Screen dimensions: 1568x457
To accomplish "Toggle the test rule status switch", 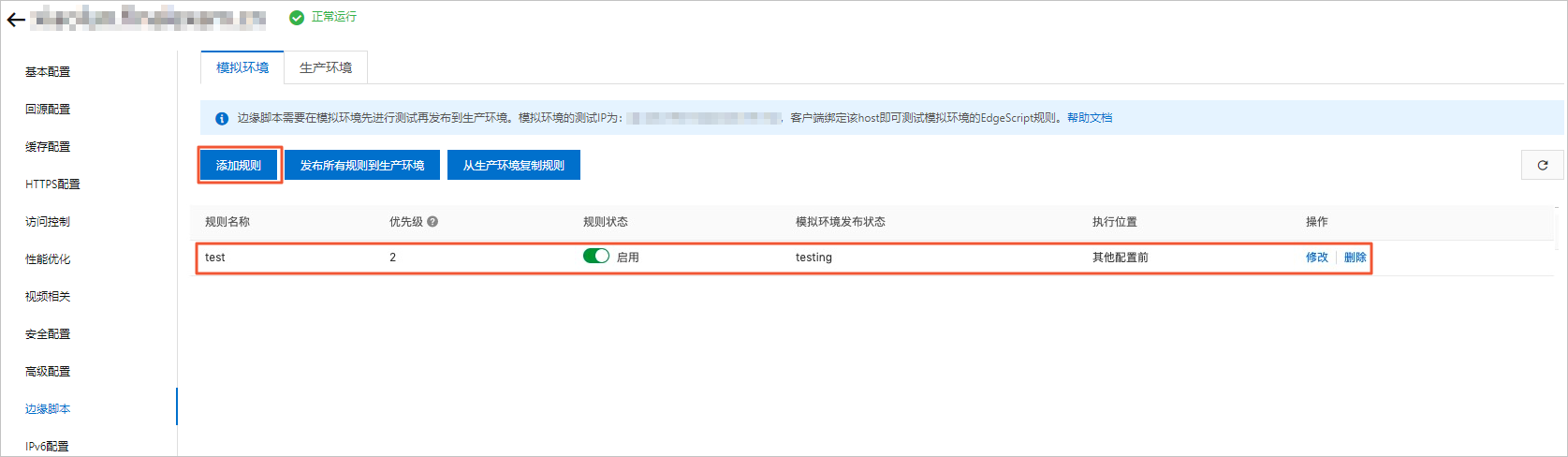I will coord(596,256).
